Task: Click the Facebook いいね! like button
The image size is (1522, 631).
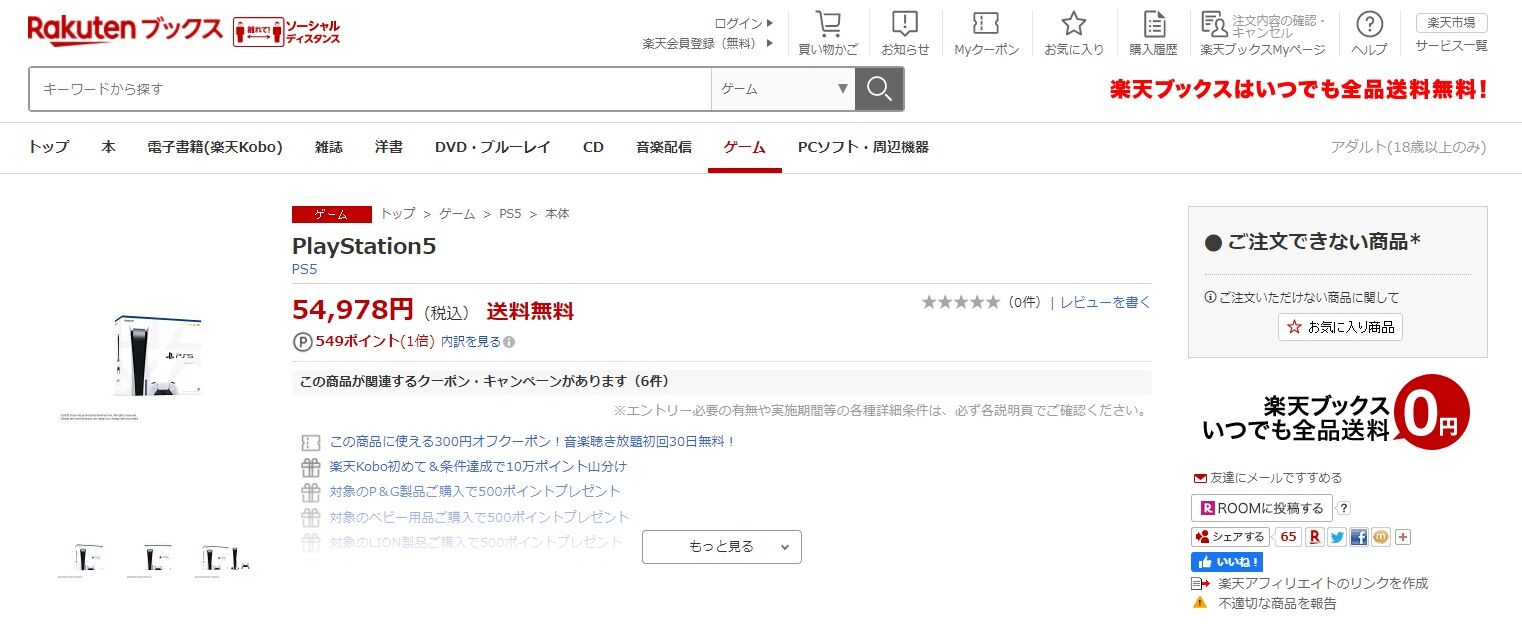Action: [x=1227, y=562]
